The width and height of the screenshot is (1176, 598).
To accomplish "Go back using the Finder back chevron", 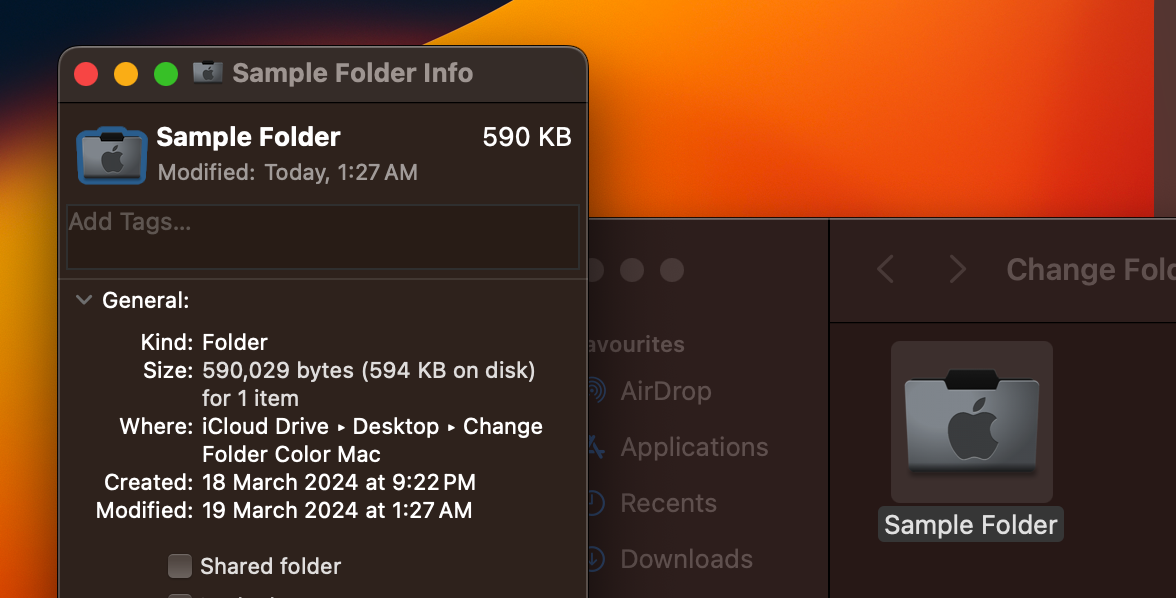I will pyautogui.click(x=885, y=269).
